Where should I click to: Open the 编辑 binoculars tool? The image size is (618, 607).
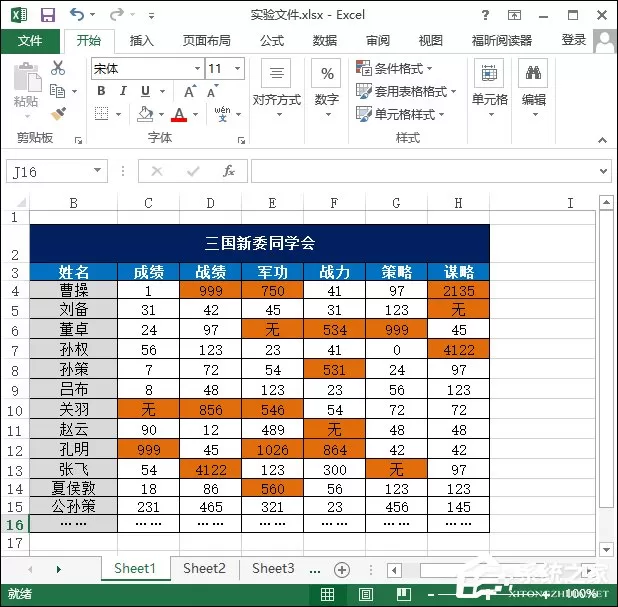(x=533, y=73)
